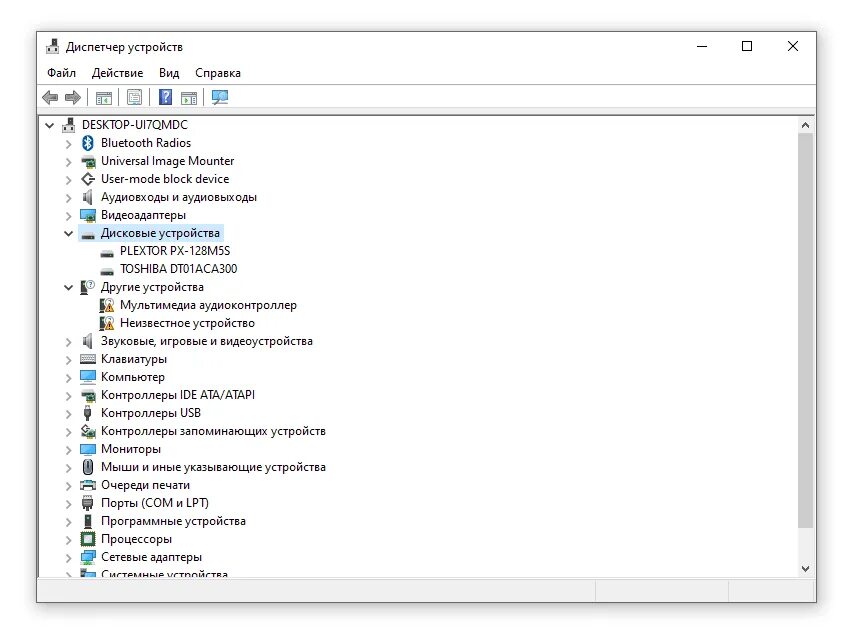Click the Клавиатуры keyboard icon

(88, 359)
